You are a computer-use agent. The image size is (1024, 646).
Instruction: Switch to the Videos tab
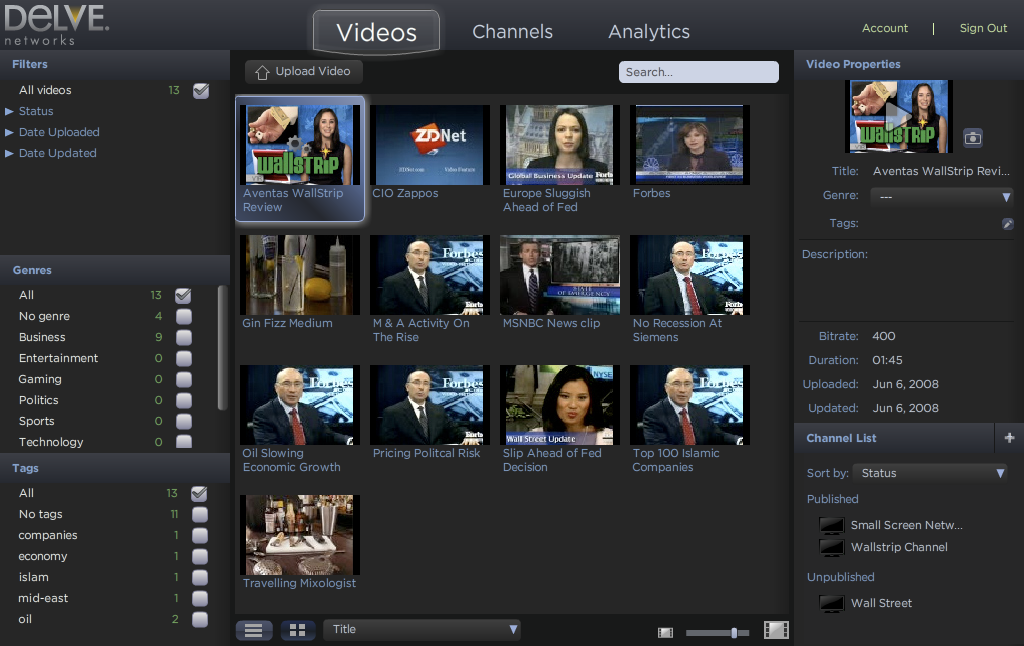pyautogui.click(x=376, y=31)
